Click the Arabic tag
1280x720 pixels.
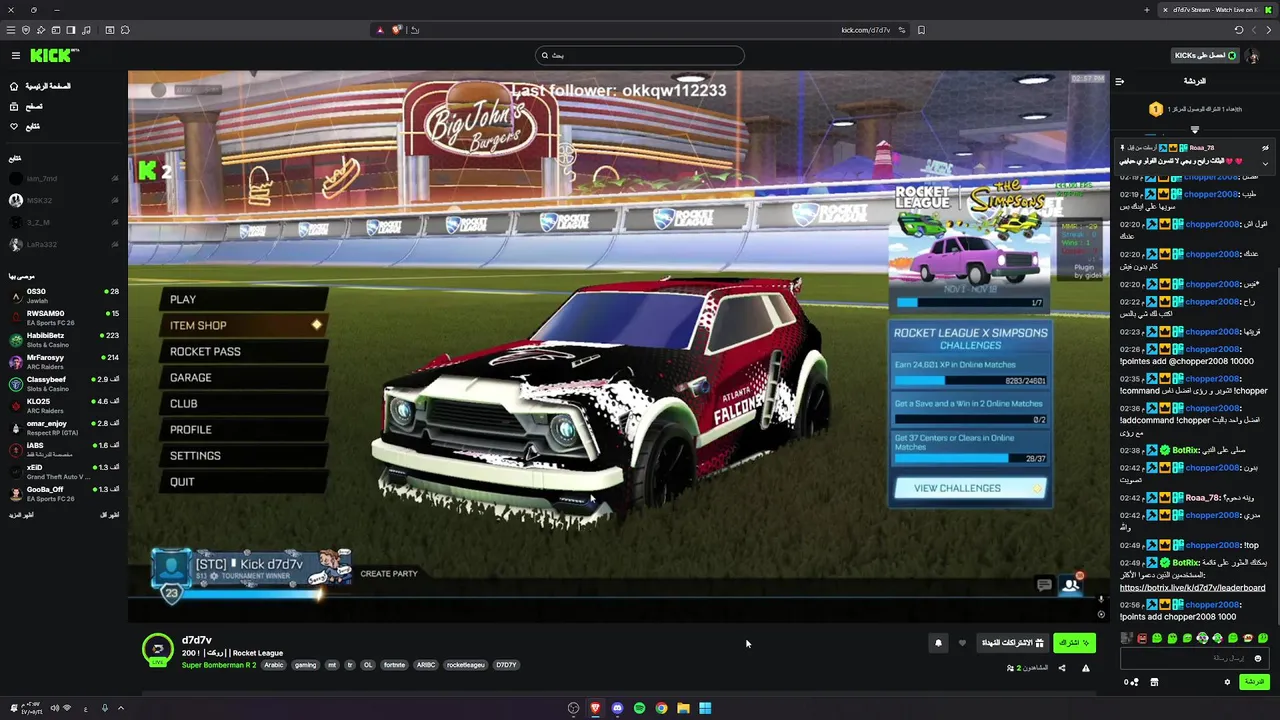click(274, 665)
